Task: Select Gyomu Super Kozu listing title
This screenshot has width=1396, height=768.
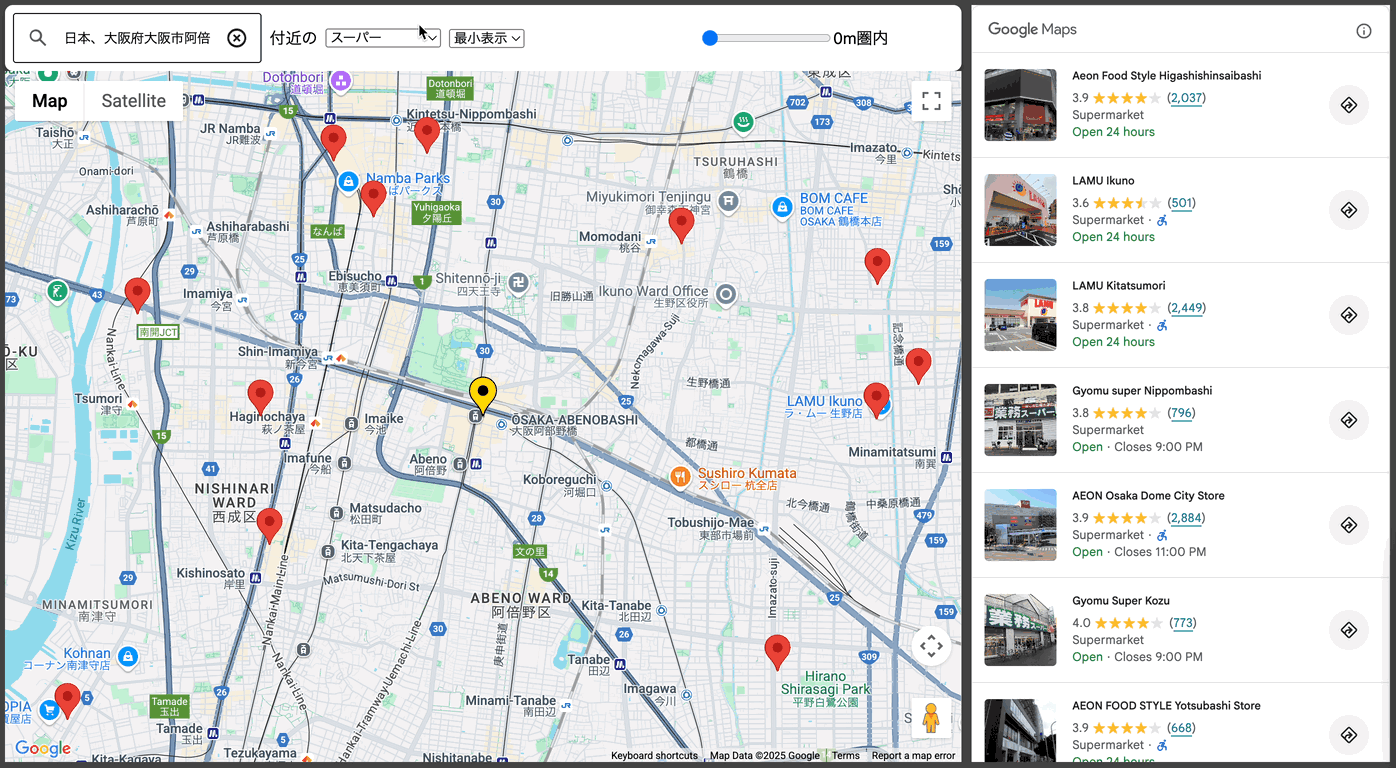Action: [x=1121, y=601]
